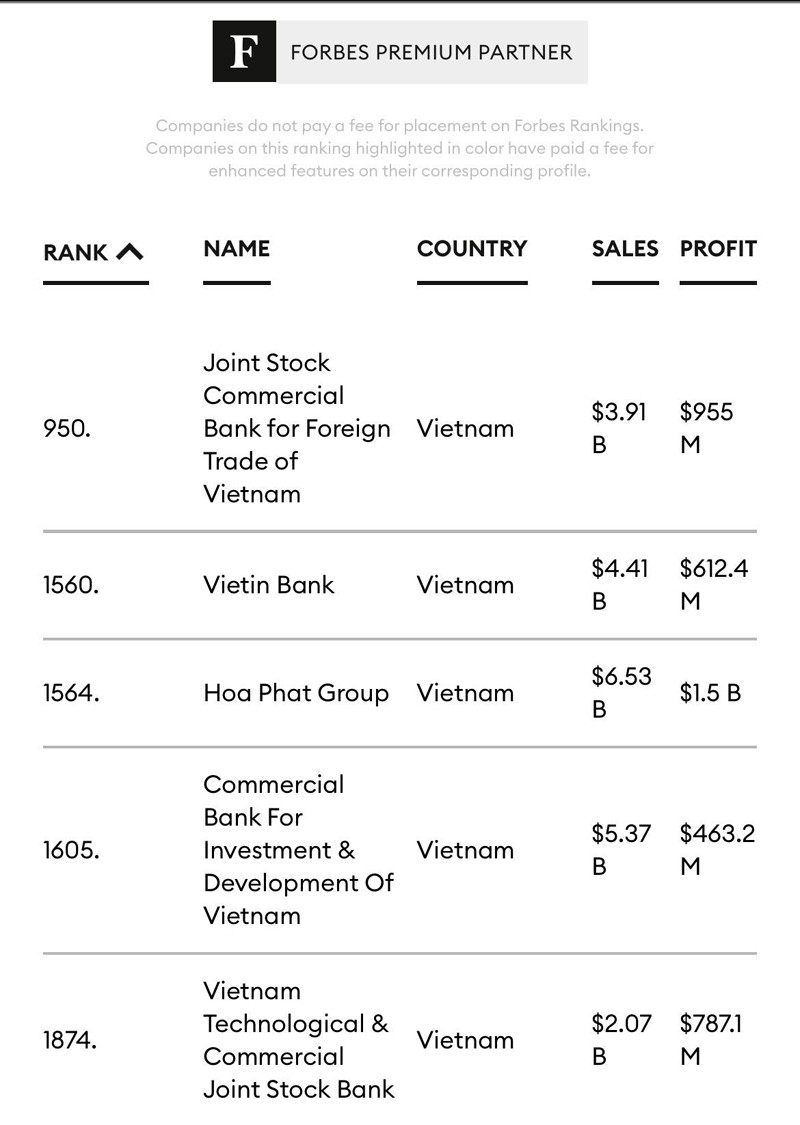
Task: Sort the list by the SALES header
Action: (625, 249)
